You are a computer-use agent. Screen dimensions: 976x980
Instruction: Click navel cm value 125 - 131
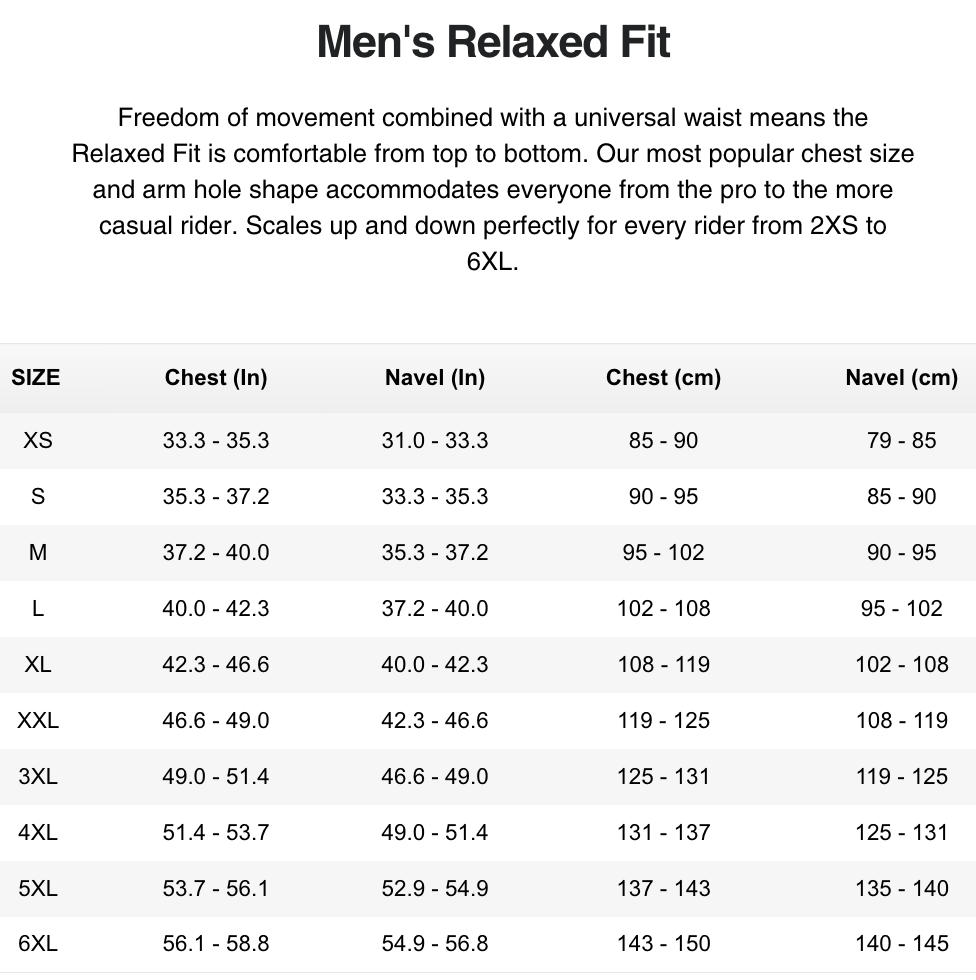click(x=902, y=832)
